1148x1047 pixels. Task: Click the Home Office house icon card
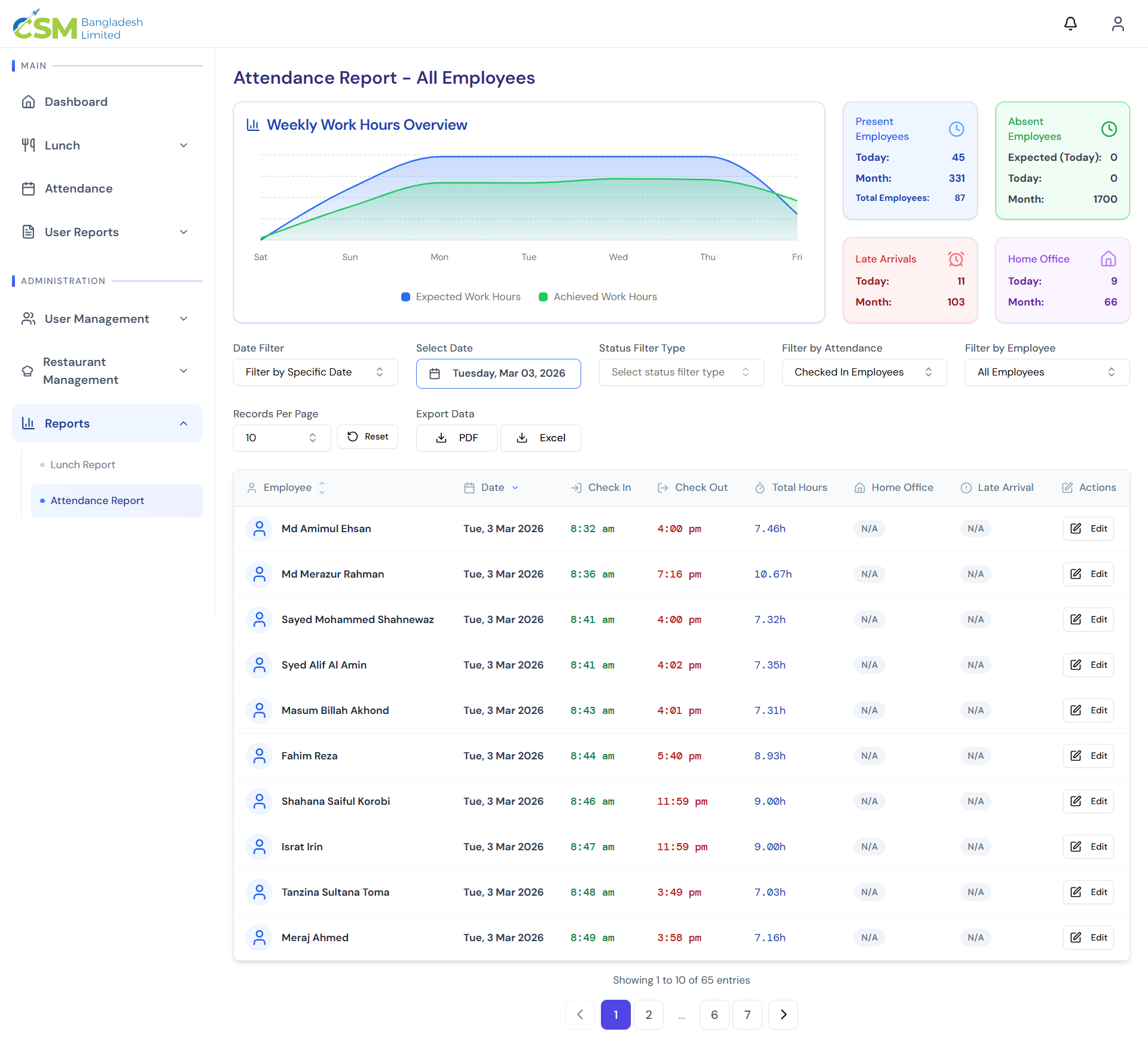tap(1108, 259)
